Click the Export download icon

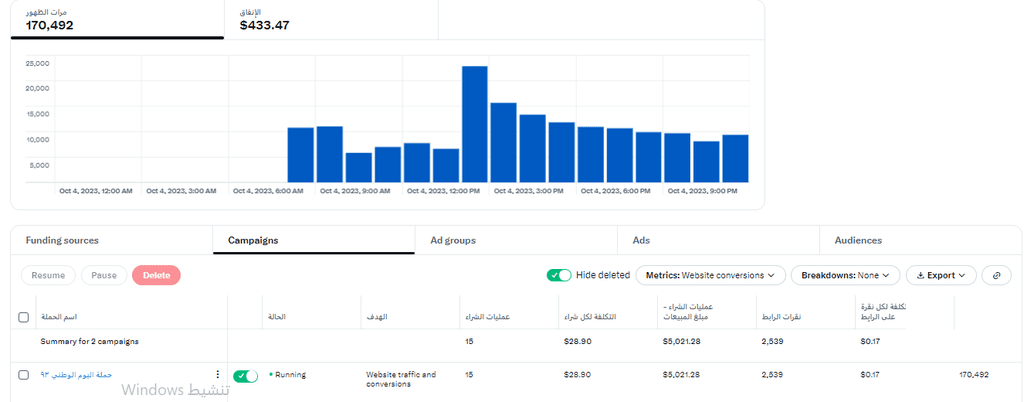pyautogui.click(x=920, y=275)
